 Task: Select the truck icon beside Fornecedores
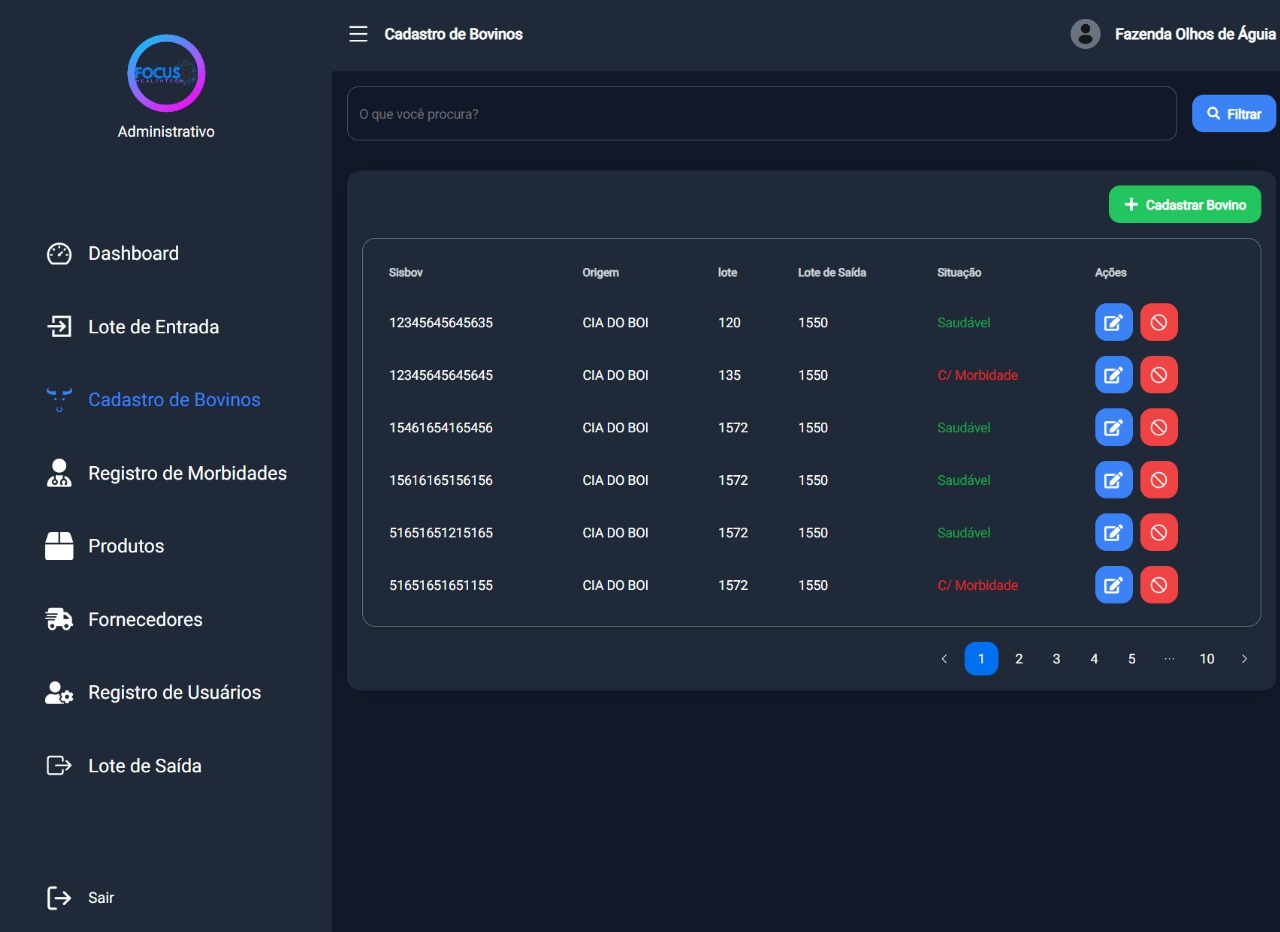59,619
